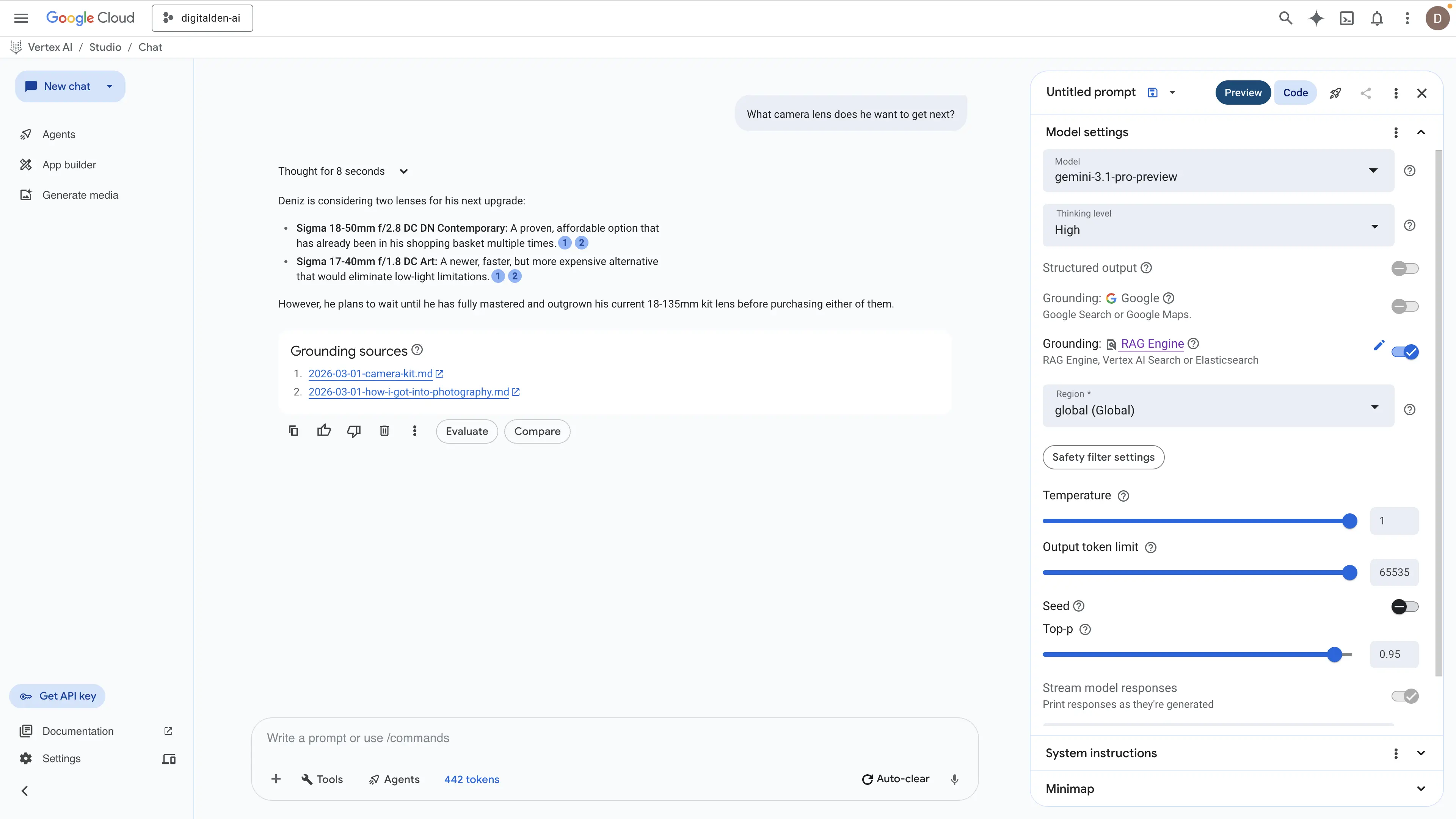Switch to the Code tab
Screen dimensions: 1456x819
[1295, 93]
